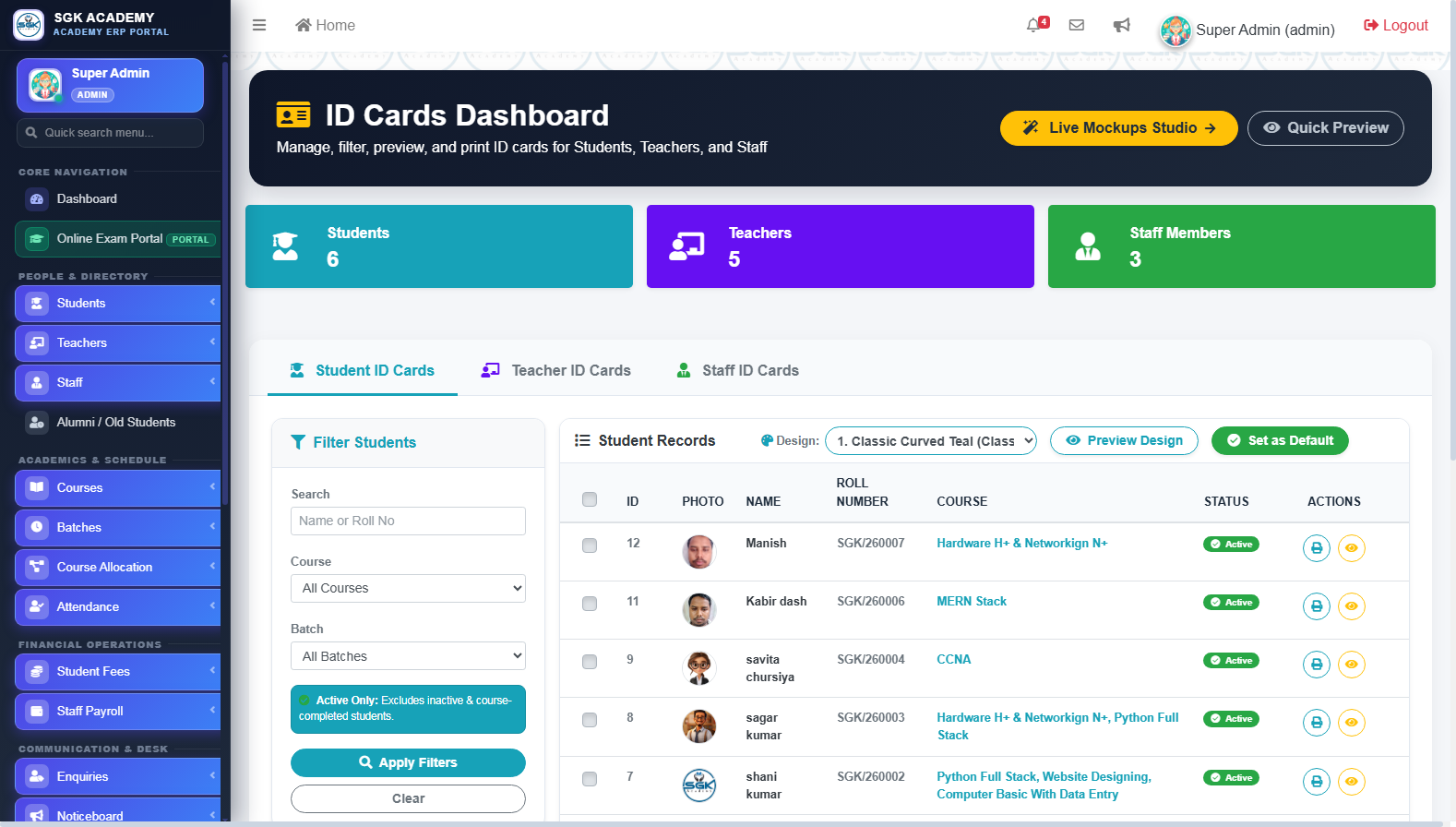Open Live Mockups Studio
The image size is (1456, 827).
(x=1119, y=128)
